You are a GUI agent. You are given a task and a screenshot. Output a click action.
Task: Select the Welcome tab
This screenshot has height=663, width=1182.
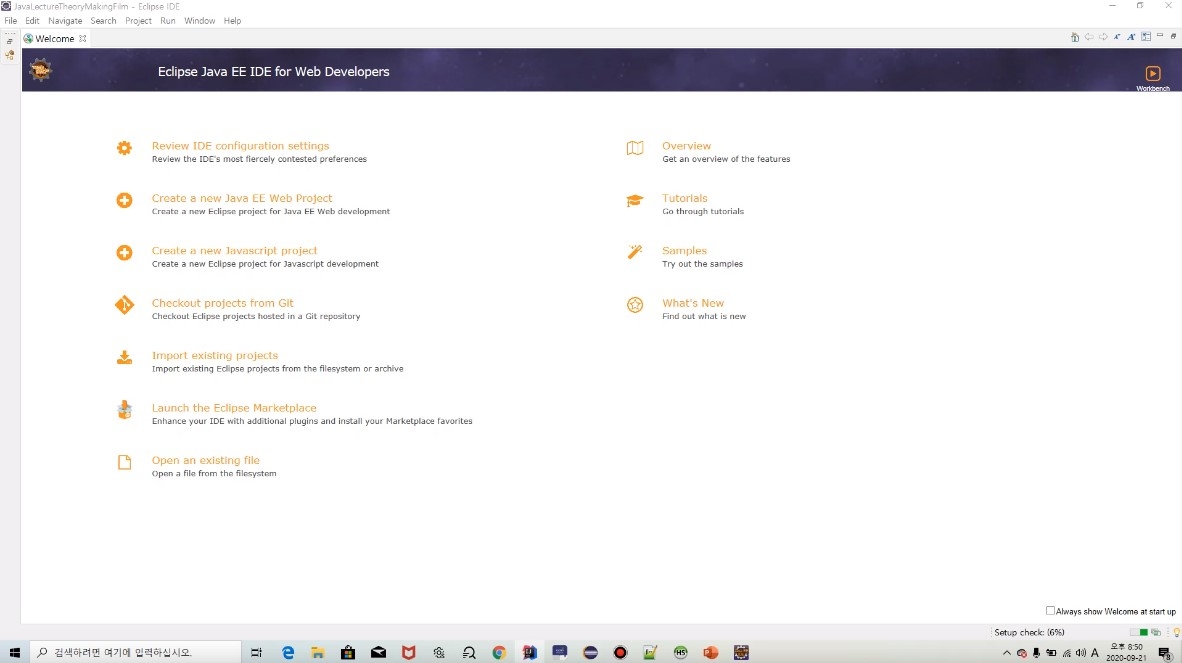(54, 38)
